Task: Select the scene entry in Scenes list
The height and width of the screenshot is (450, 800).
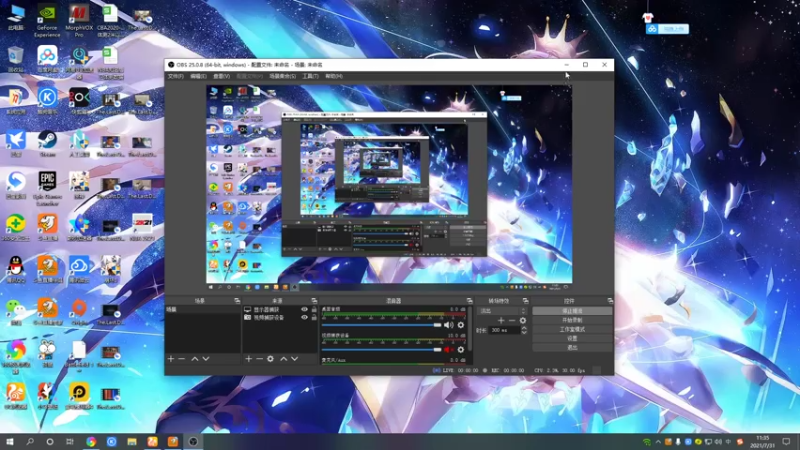Action: pyautogui.click(x=203, y=310)
